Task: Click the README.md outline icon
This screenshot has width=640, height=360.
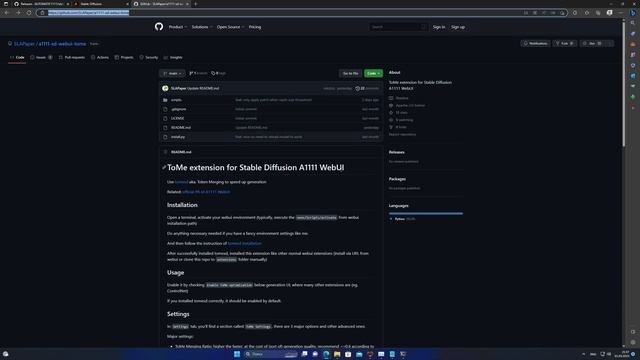Action: click(165, 152)
